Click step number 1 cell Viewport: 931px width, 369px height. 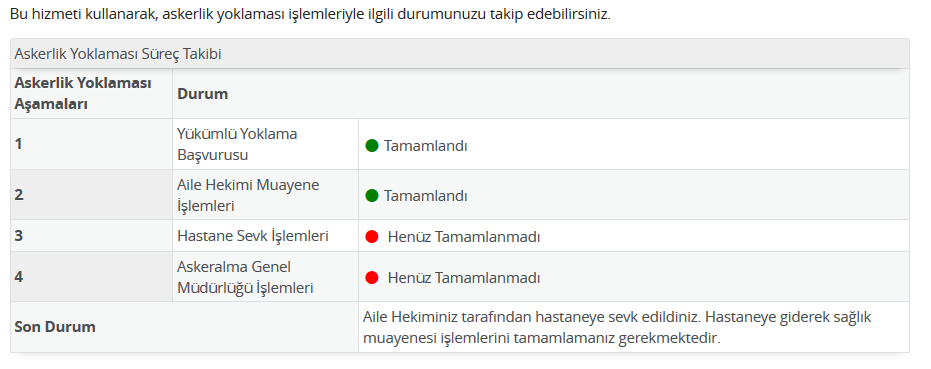click(x=91, y=144)
